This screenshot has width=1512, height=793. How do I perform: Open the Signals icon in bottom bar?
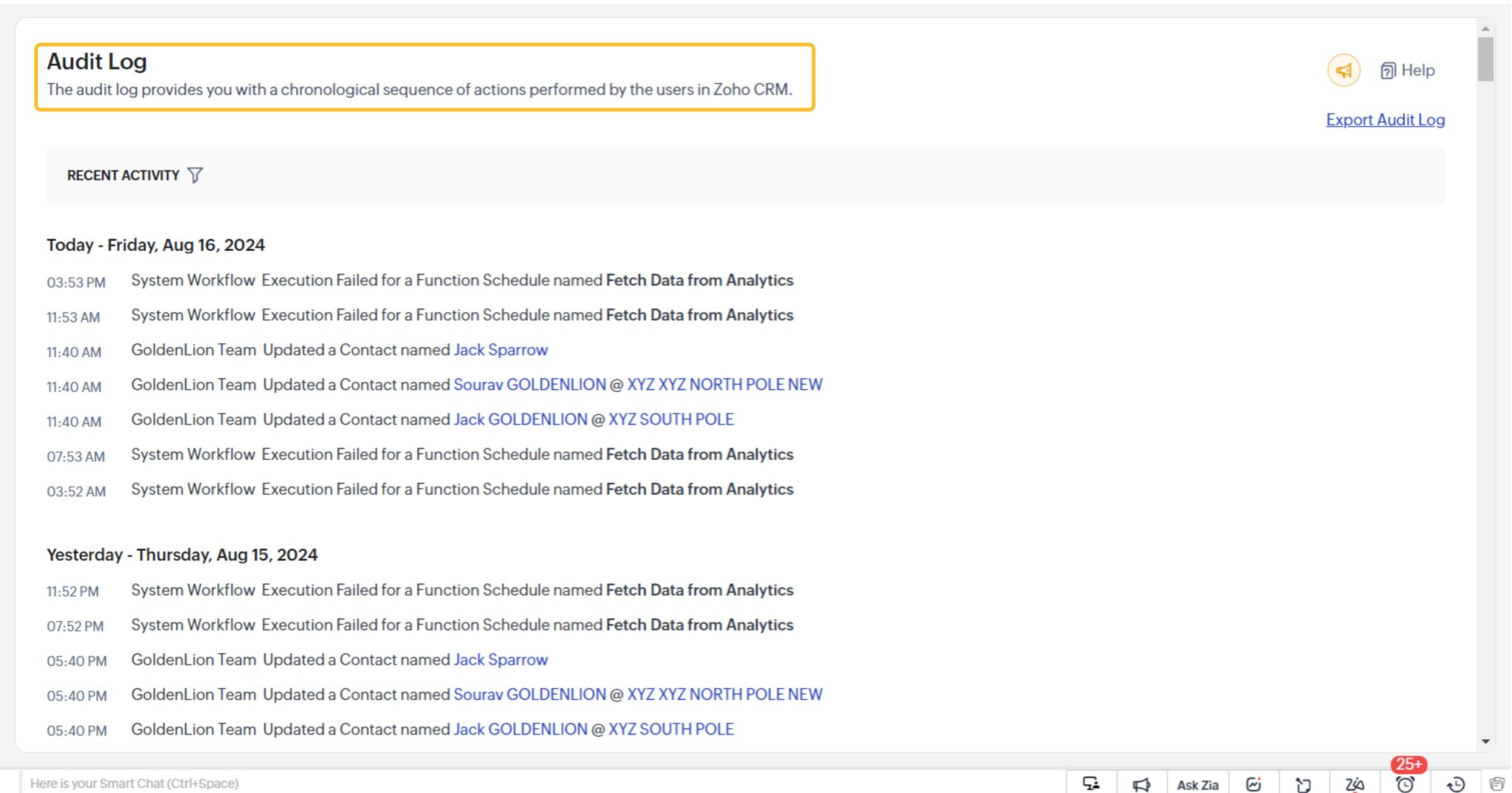tap(1305, 783)
